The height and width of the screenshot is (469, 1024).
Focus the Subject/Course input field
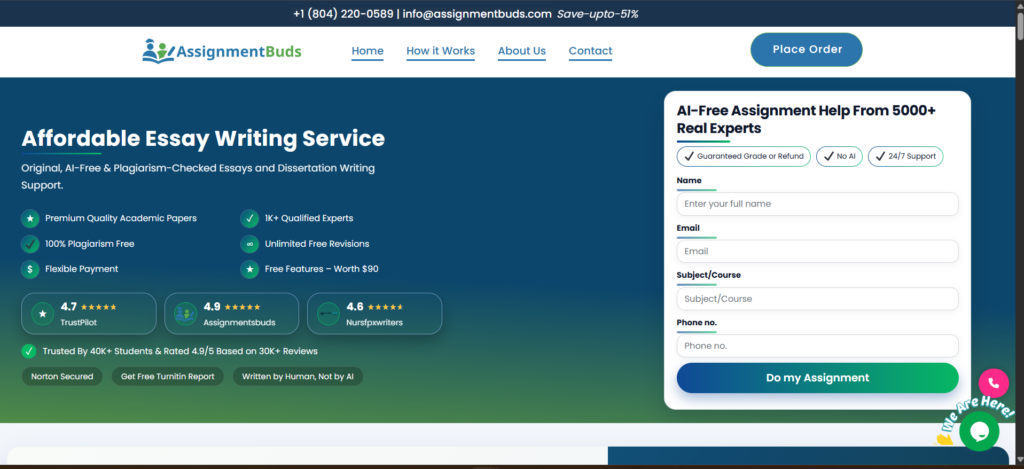(x=818, y=299)
